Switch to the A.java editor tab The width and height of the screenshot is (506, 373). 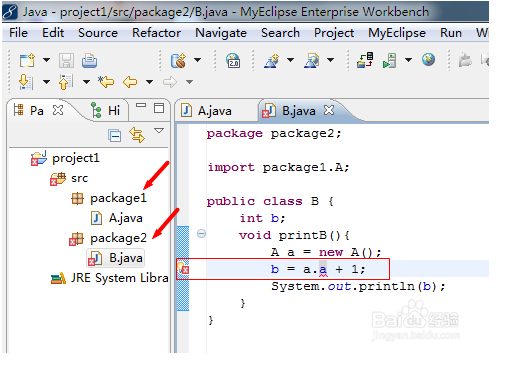(206, 111)
